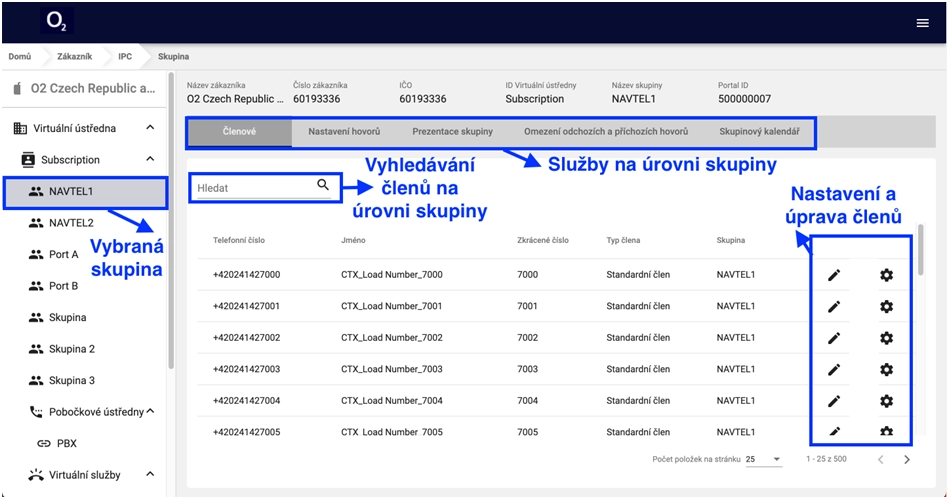Edit member +420241427000 with pencil icon
The image size is (949, 499).
[834, 275]
